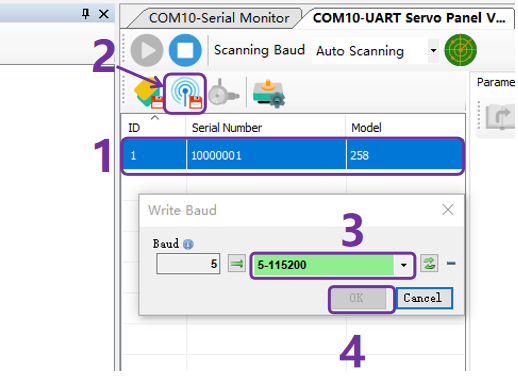
Task: Click the Parameter panel export icon
Action: pyautogui.click(x=499, y=117)
